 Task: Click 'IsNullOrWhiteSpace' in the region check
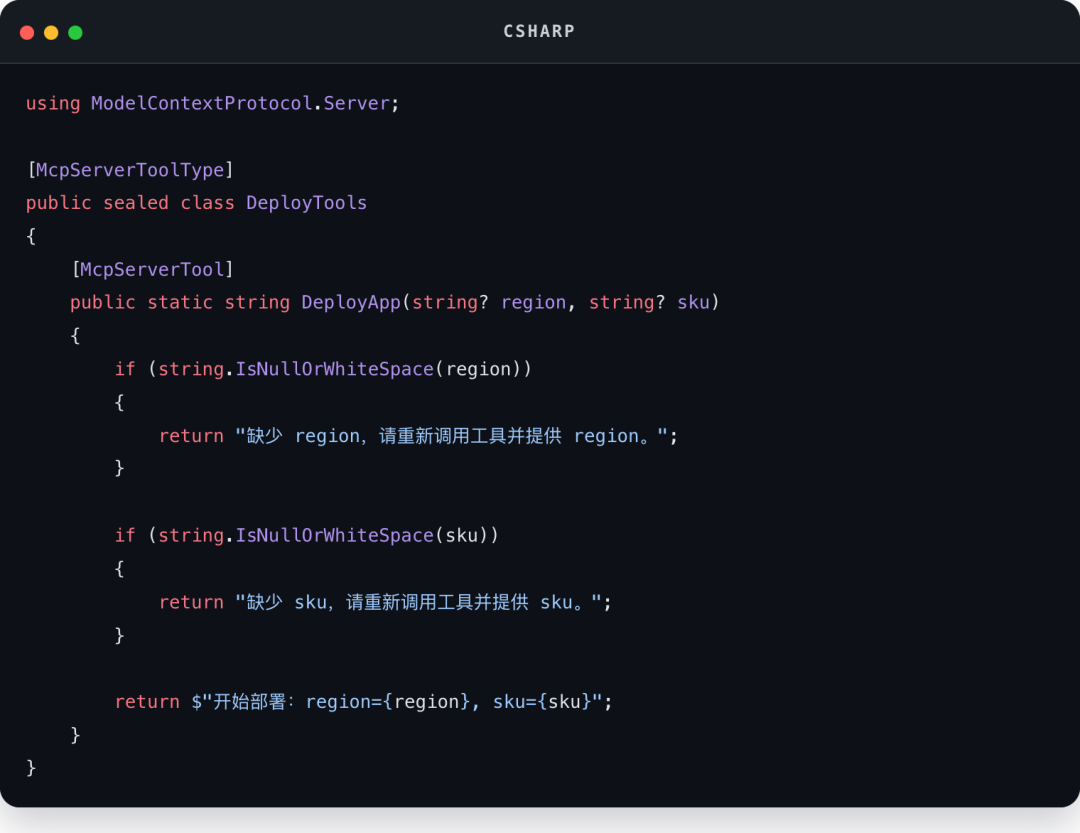[x=335, y=369]
